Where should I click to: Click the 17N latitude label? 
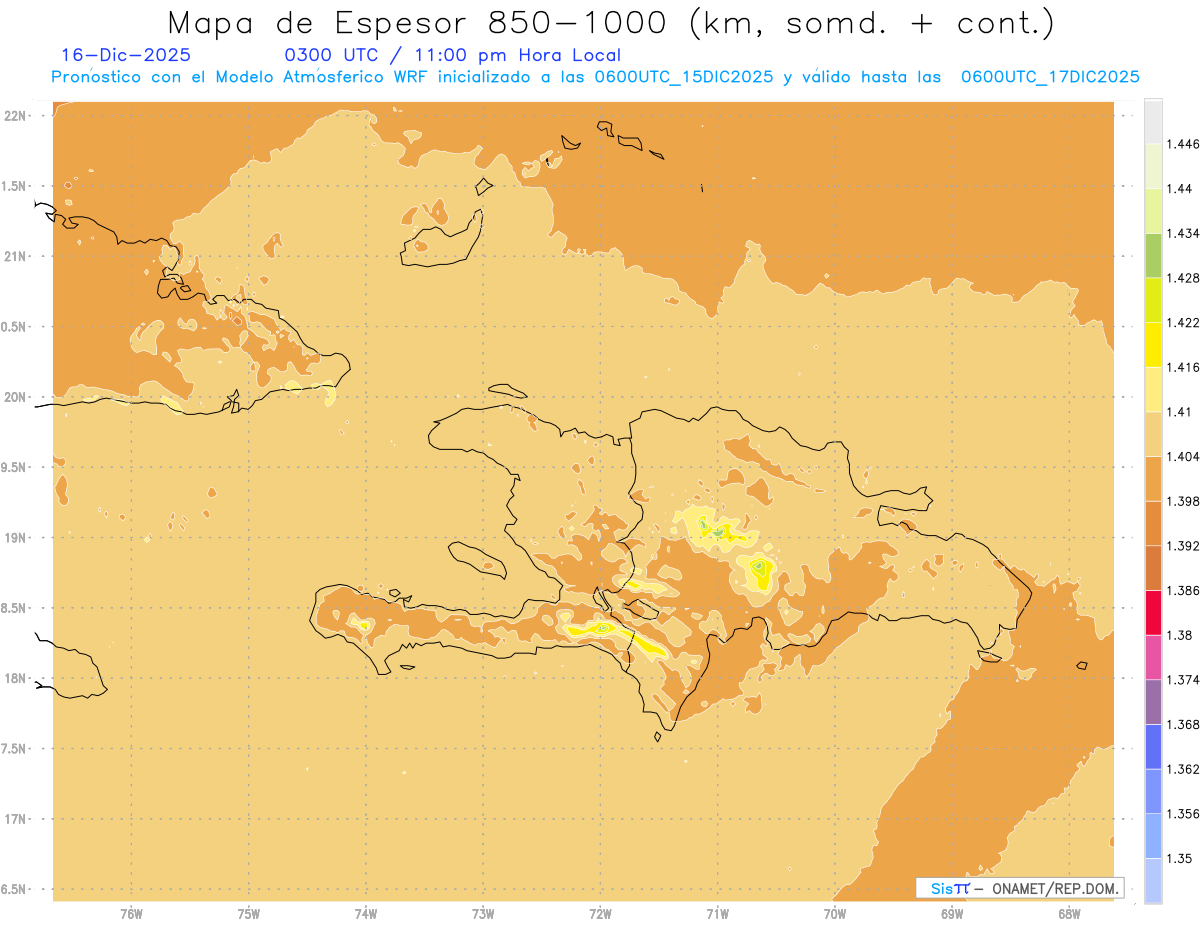click(17, 819)
